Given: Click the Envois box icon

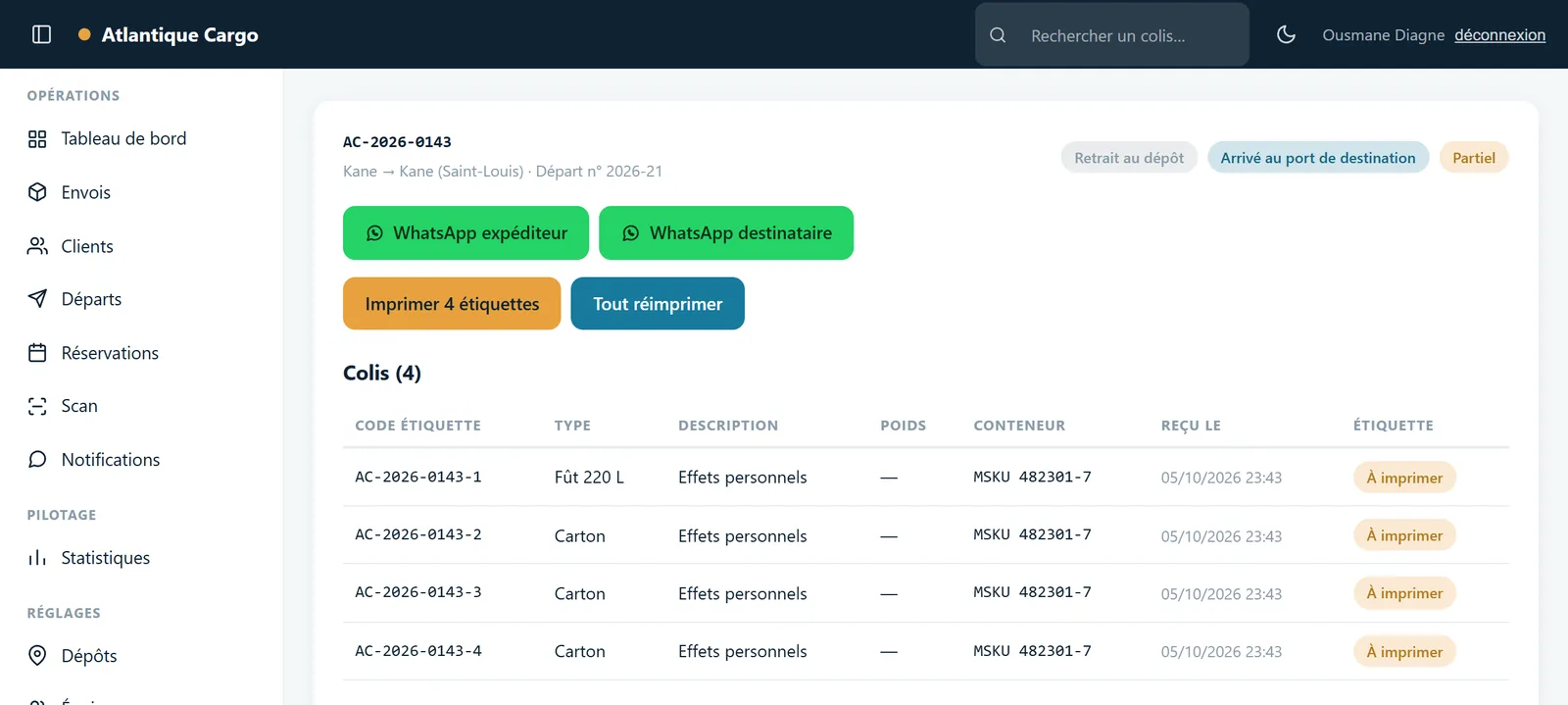Looking at the screenshot, I should (37, 192).
